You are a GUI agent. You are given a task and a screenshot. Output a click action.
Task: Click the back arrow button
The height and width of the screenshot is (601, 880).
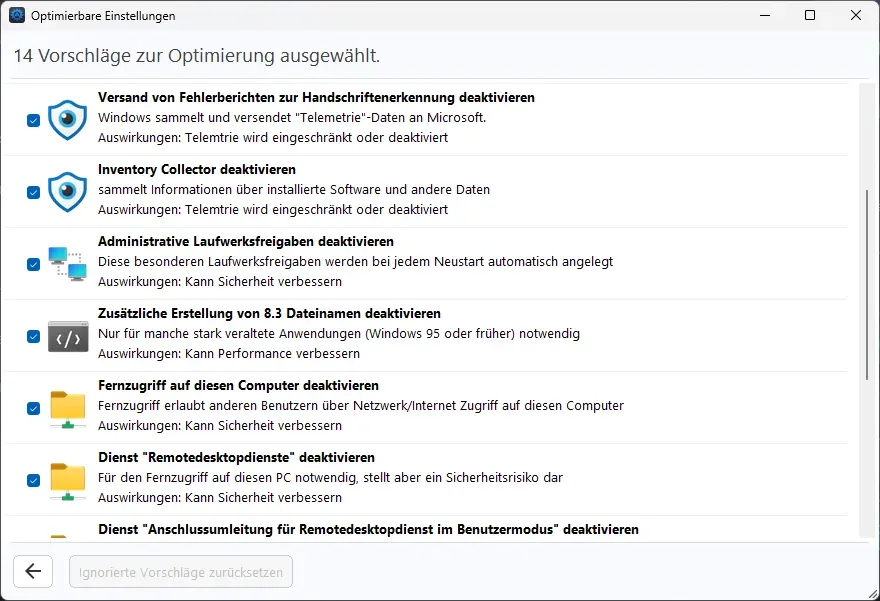point(33,571)
